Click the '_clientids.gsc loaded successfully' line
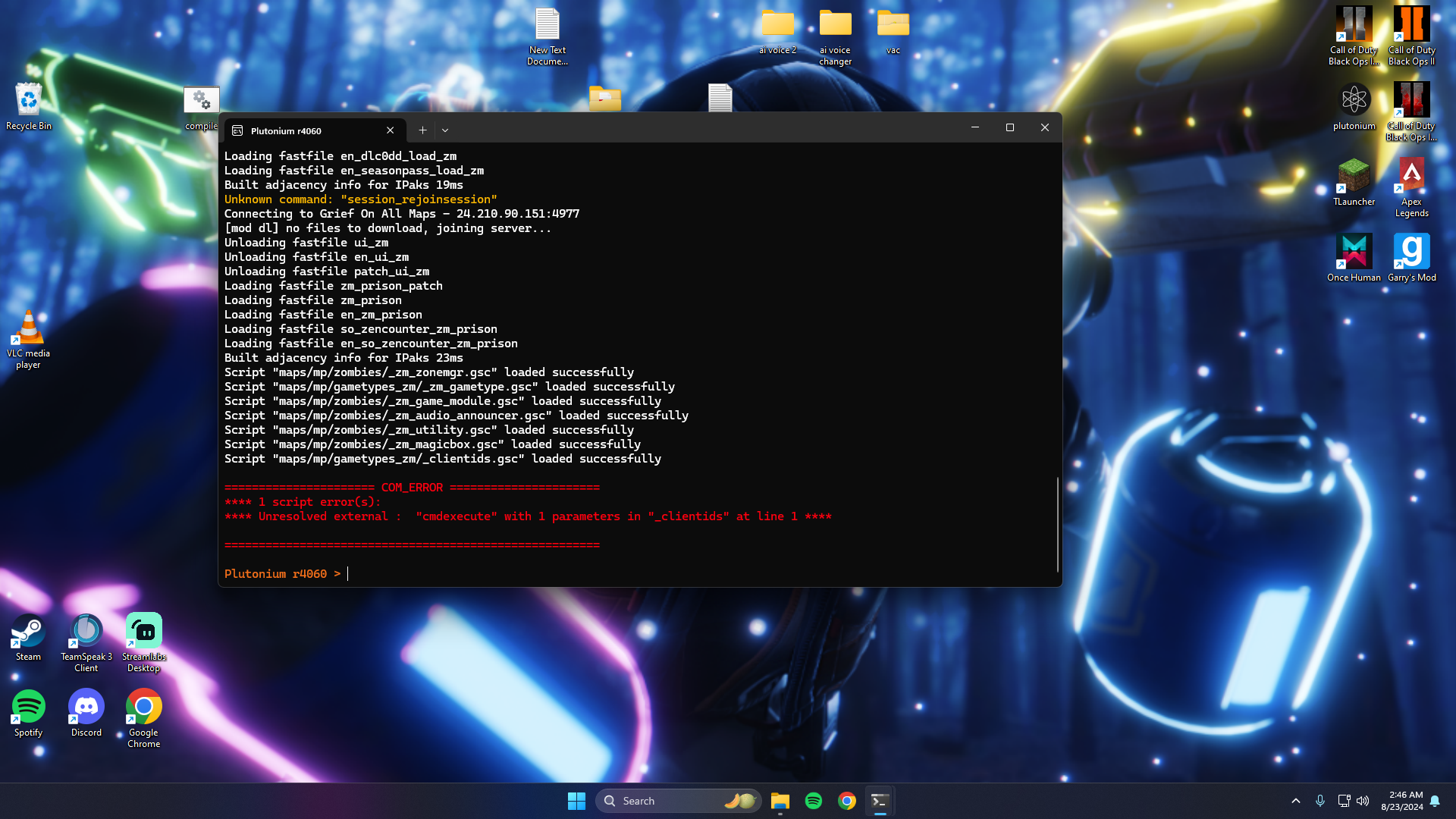The width and height of the screenshot is (1456, 819). pyautogui.click(x=443, y=459)
